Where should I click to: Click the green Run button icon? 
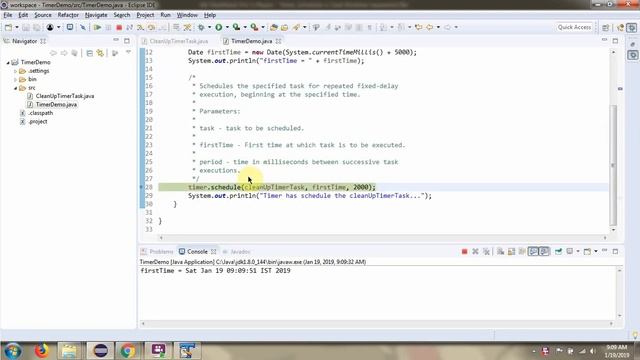point(219,27)
